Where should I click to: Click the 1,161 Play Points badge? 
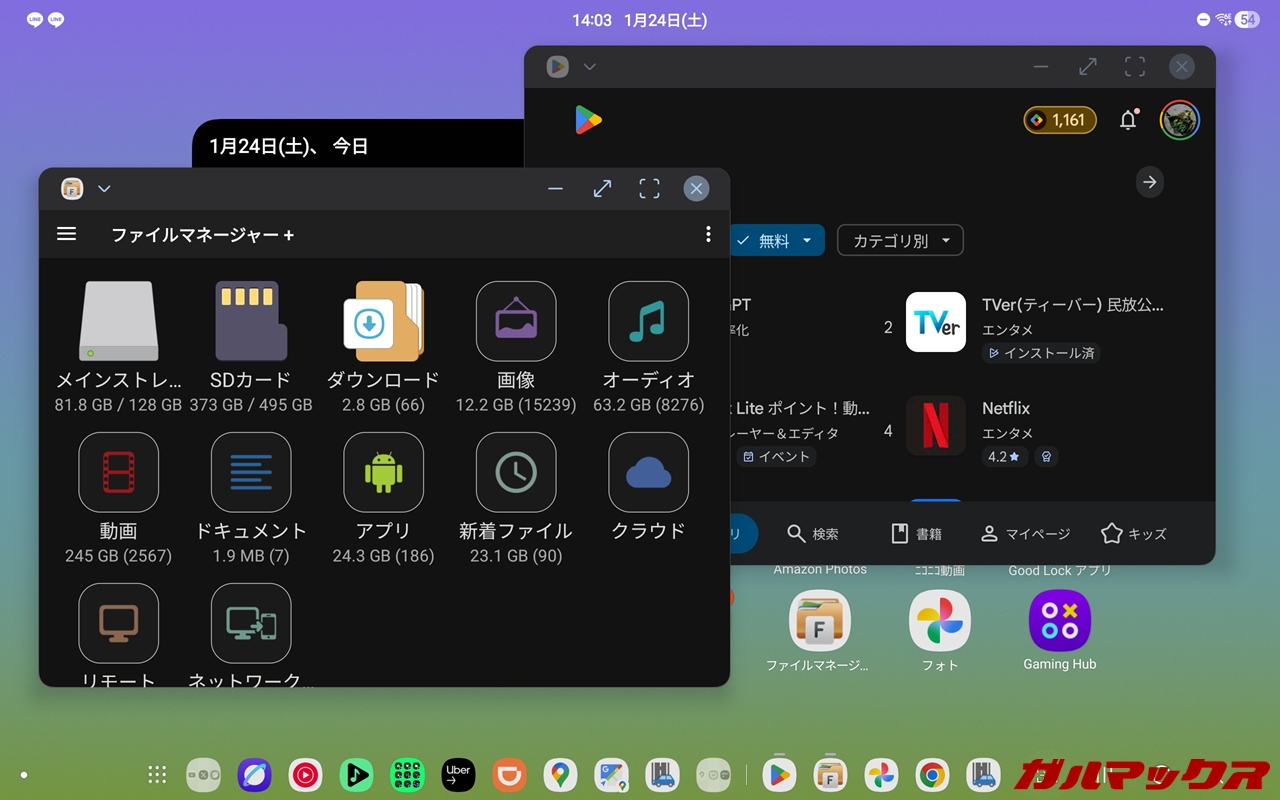click(1059, 121)
